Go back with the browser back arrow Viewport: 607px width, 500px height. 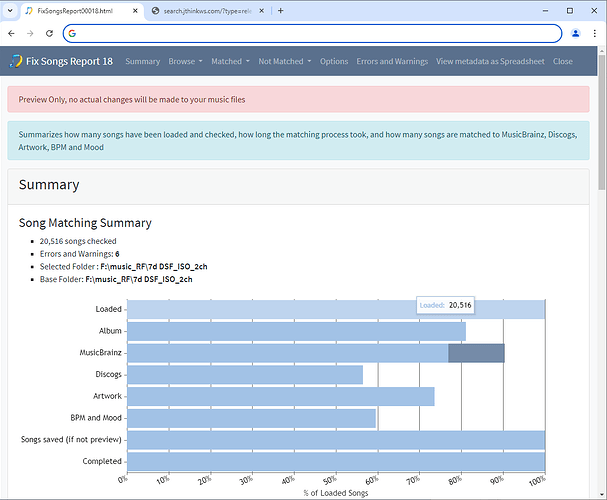pos(11,34)
